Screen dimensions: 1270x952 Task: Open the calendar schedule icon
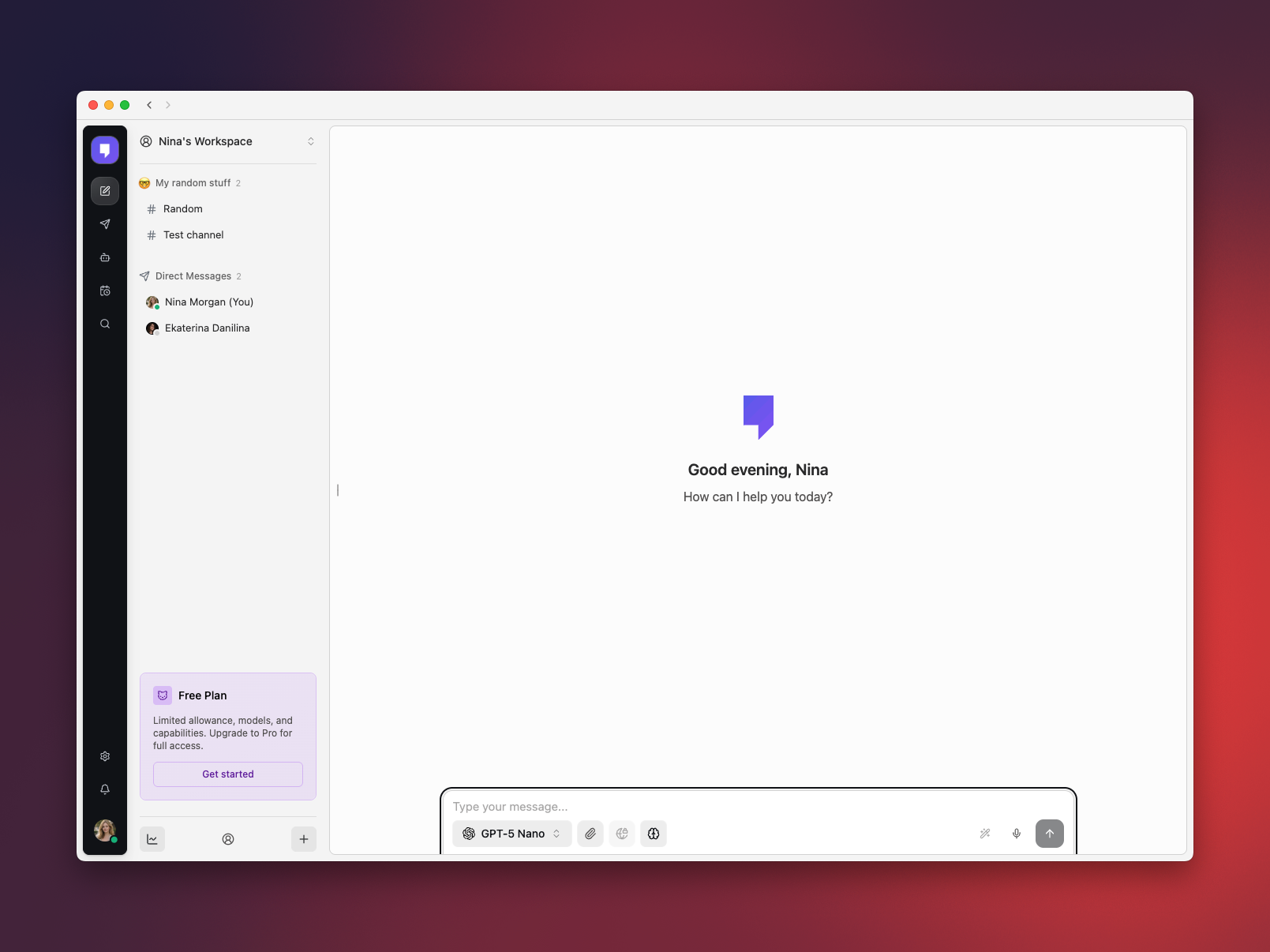pos(105,290)
